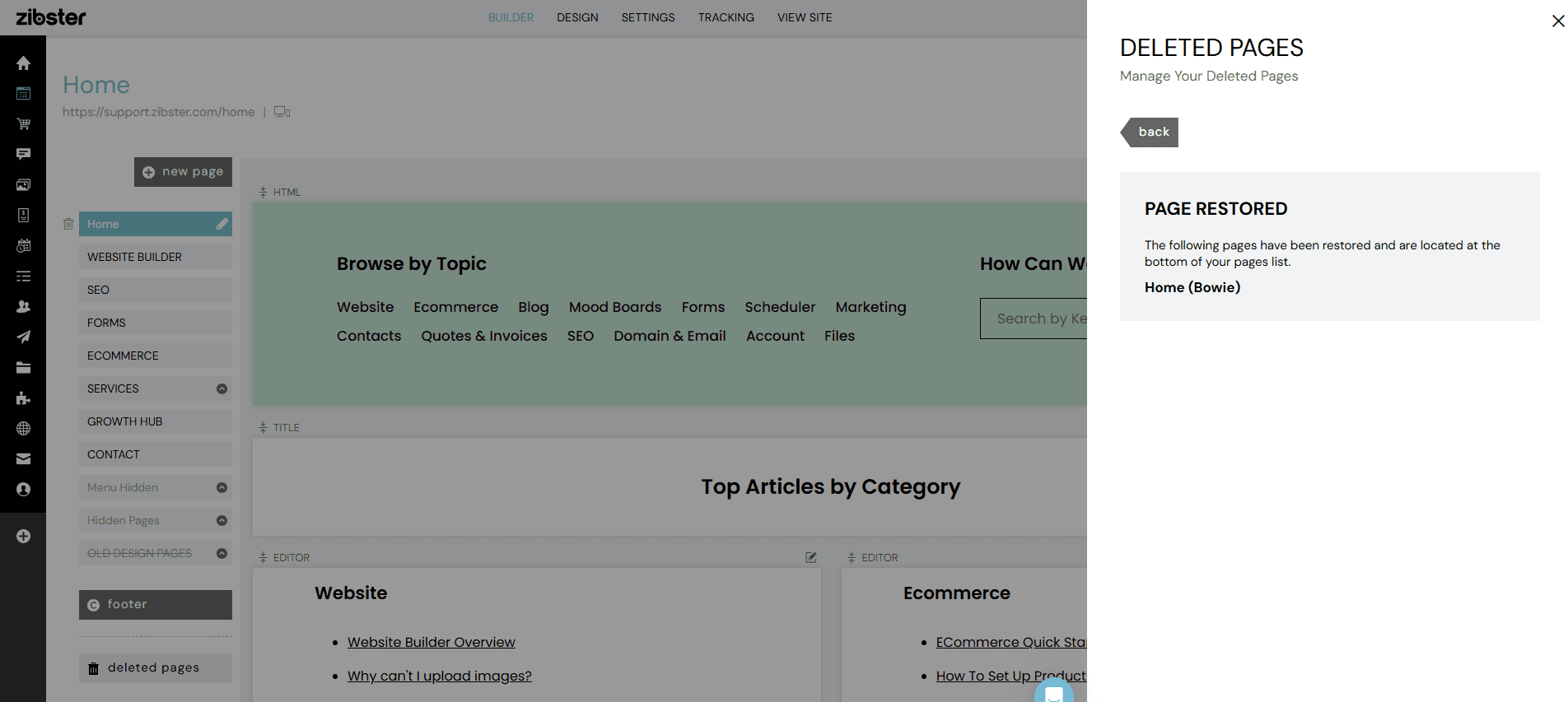
Task: Go to VIEW SITE
Action: [x=805, y=17]
